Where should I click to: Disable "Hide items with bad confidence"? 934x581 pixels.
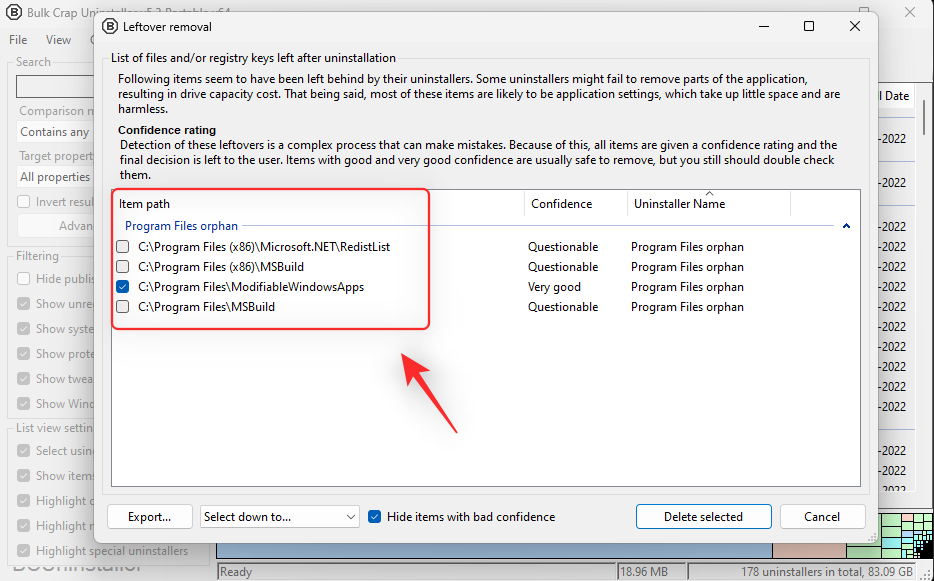(374, 517)
